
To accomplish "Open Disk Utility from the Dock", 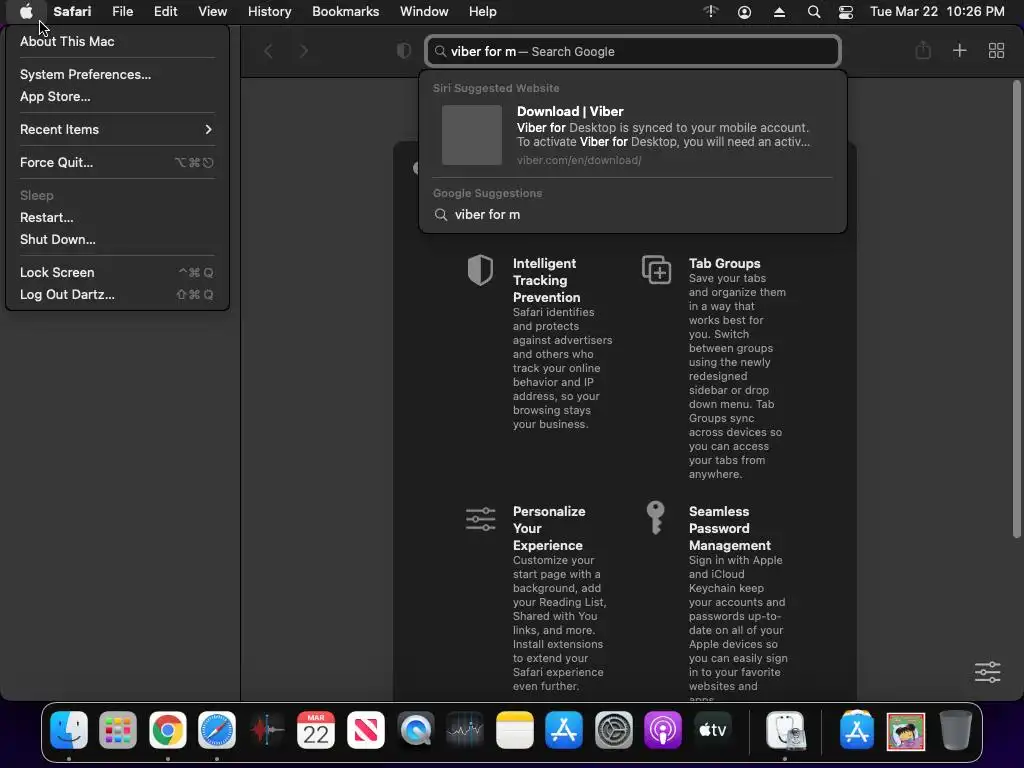I will click(786, 729).
